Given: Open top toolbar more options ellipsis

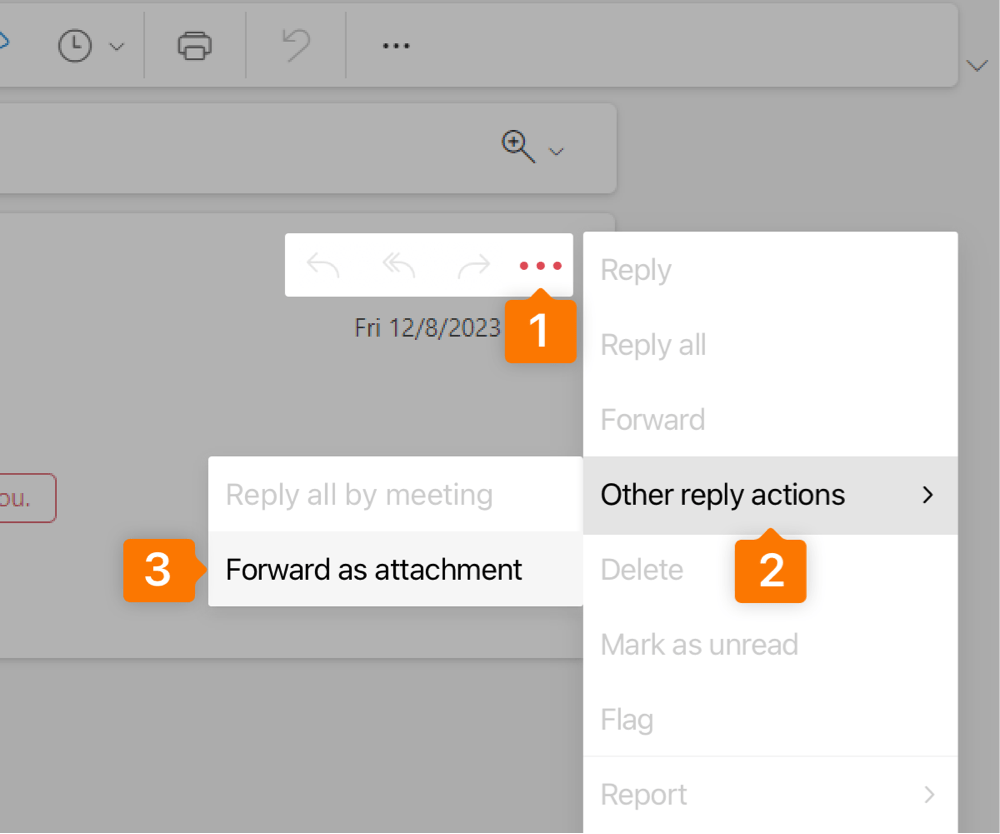Looking at the screenshot, I should 396,46.
